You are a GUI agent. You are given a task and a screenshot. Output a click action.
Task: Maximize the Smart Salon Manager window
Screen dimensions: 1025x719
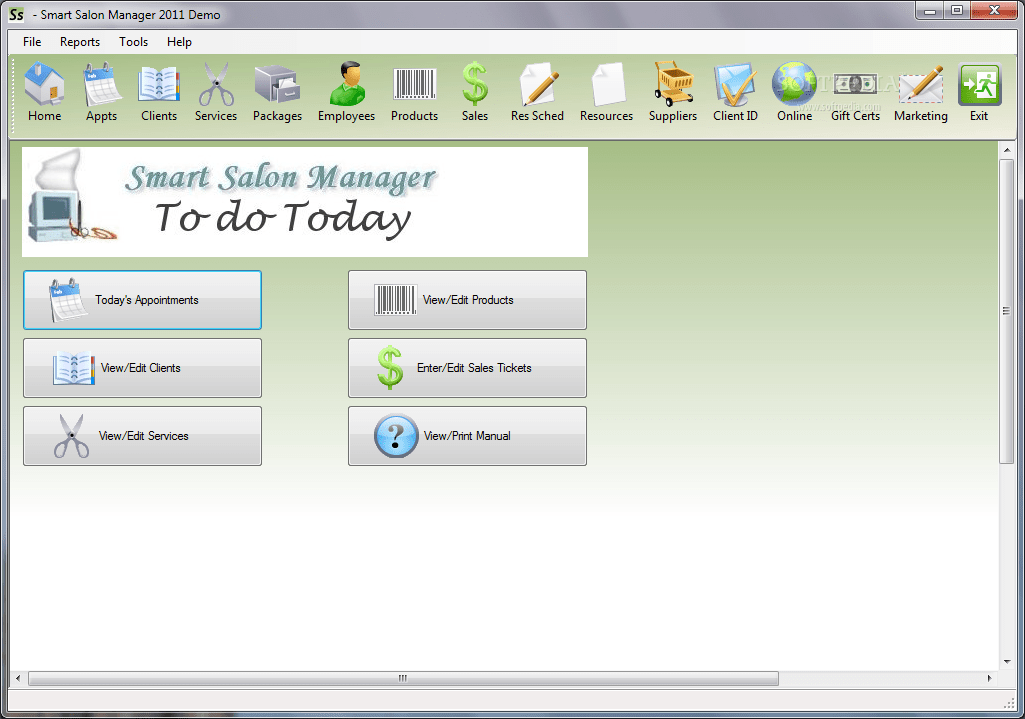point(957,11)
